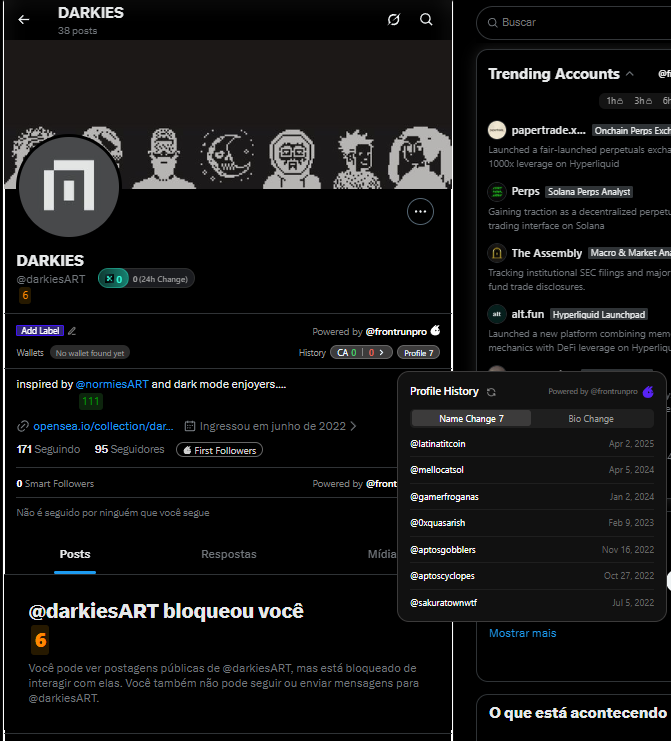Open alt.fun account name
The width and height of the screenshot is (671, 741).
[528, 314]
